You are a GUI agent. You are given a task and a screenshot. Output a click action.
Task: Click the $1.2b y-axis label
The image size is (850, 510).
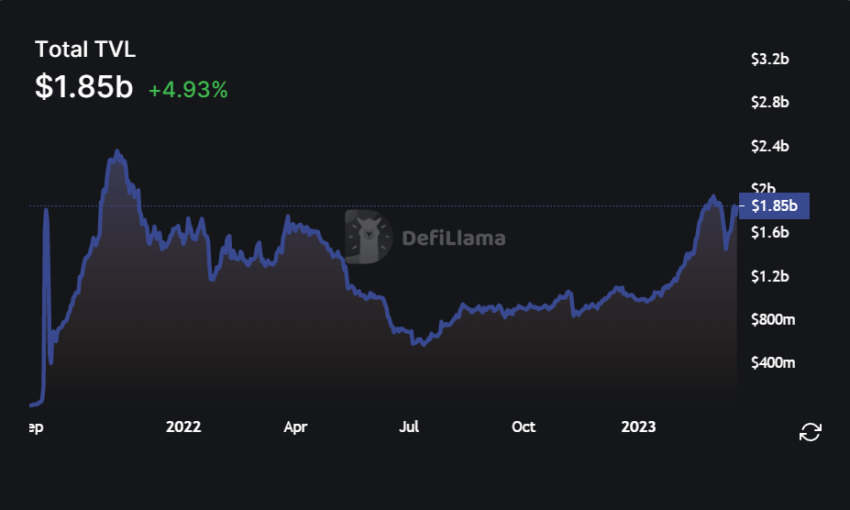tap(770, 276)
